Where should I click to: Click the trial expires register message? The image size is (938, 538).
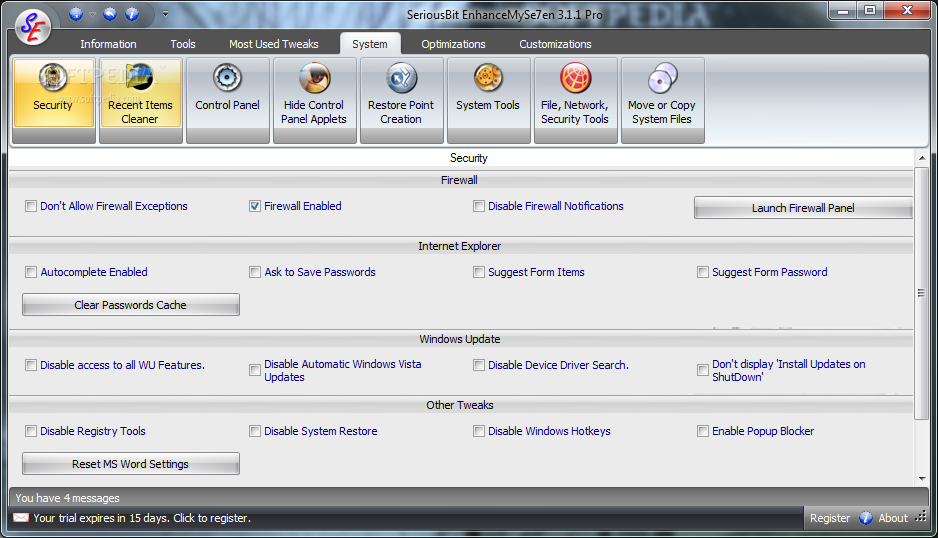[142, 518]
